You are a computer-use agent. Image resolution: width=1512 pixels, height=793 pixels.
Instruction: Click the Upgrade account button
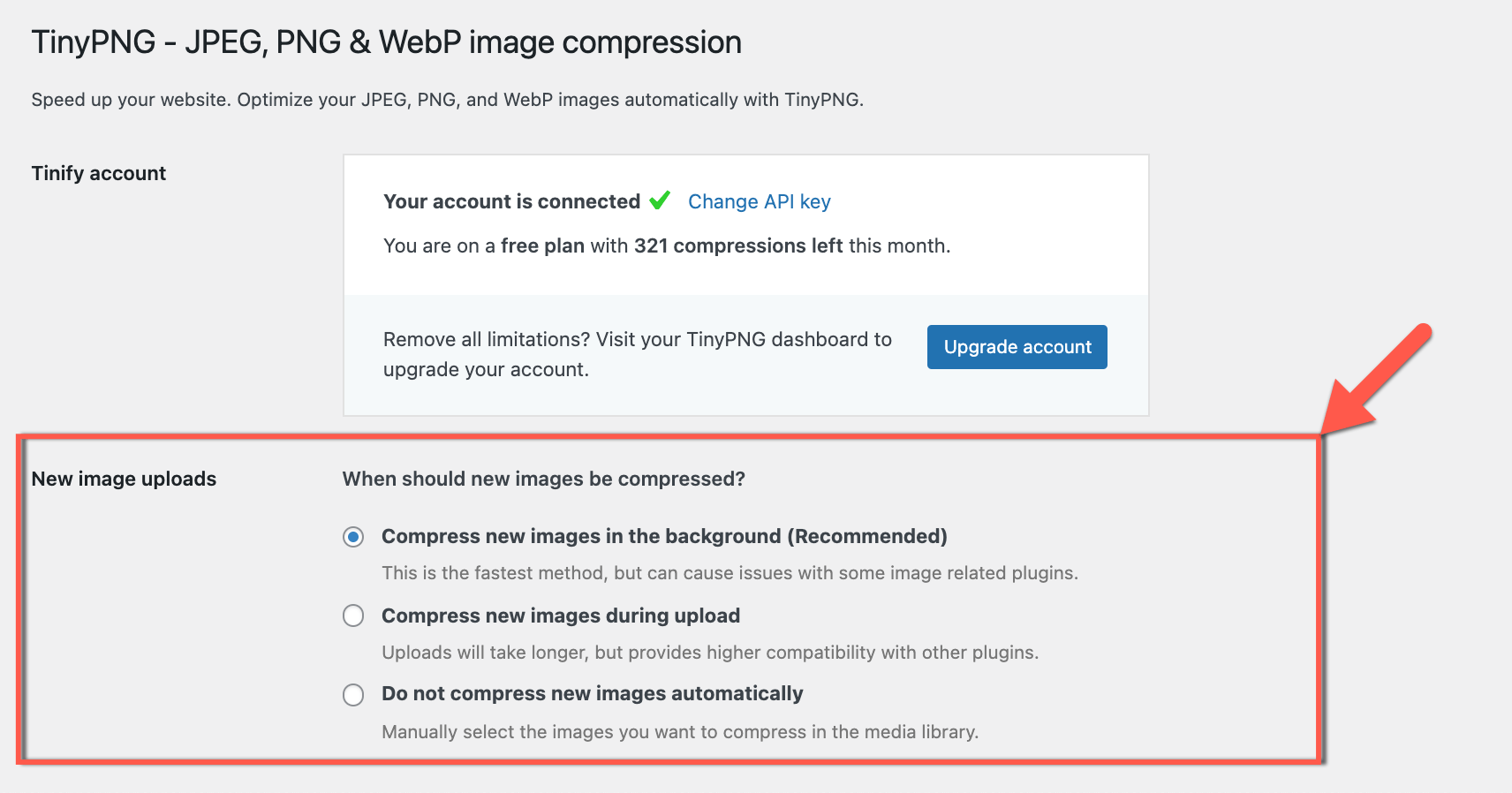pyautogui.click(x=1017, y=347)
